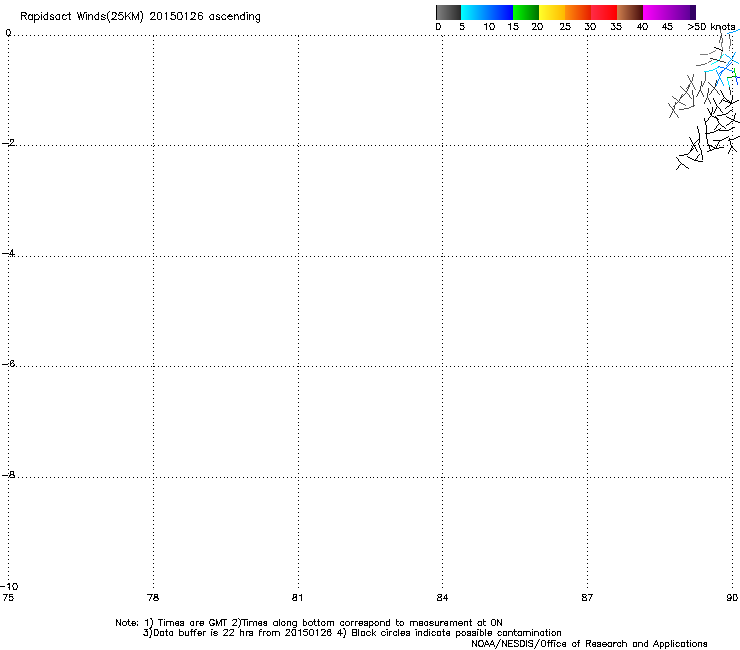The width and height of the screenshot is (740, 650).
Task: Click the latitude label '-6'
Action: point(8,364)
